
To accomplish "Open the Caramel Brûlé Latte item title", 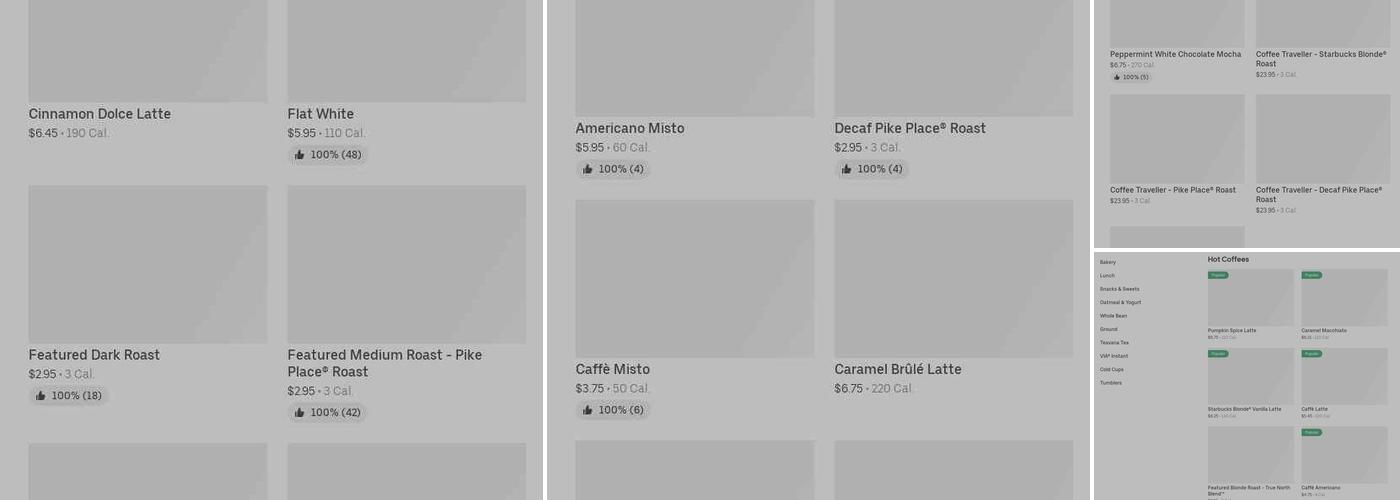I will point(897,370).
